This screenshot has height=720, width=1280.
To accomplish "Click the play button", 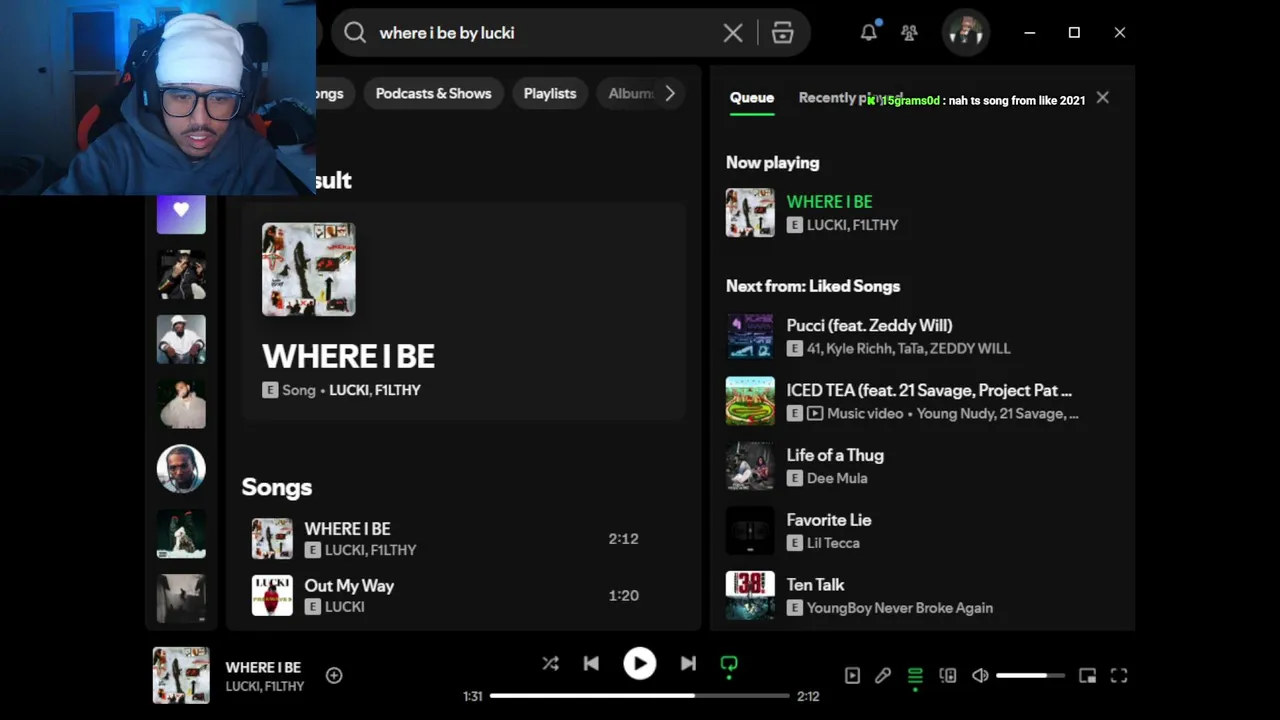I will pyautogui.click(x=640, y=663).
